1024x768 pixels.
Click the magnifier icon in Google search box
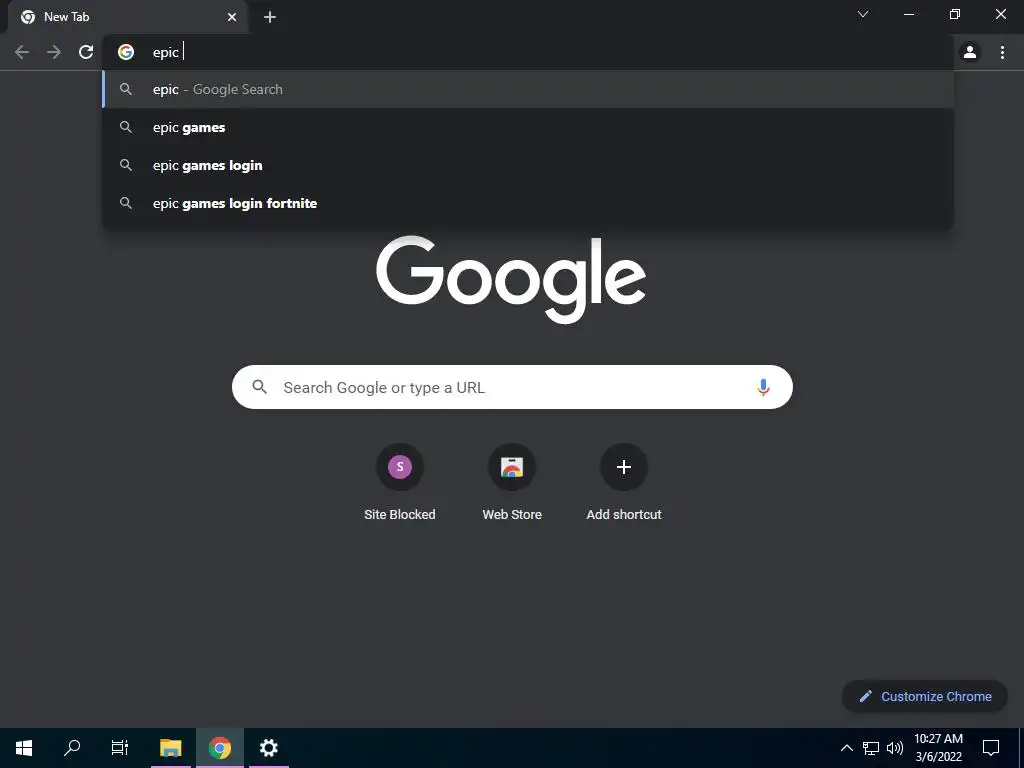click(260, 387)
